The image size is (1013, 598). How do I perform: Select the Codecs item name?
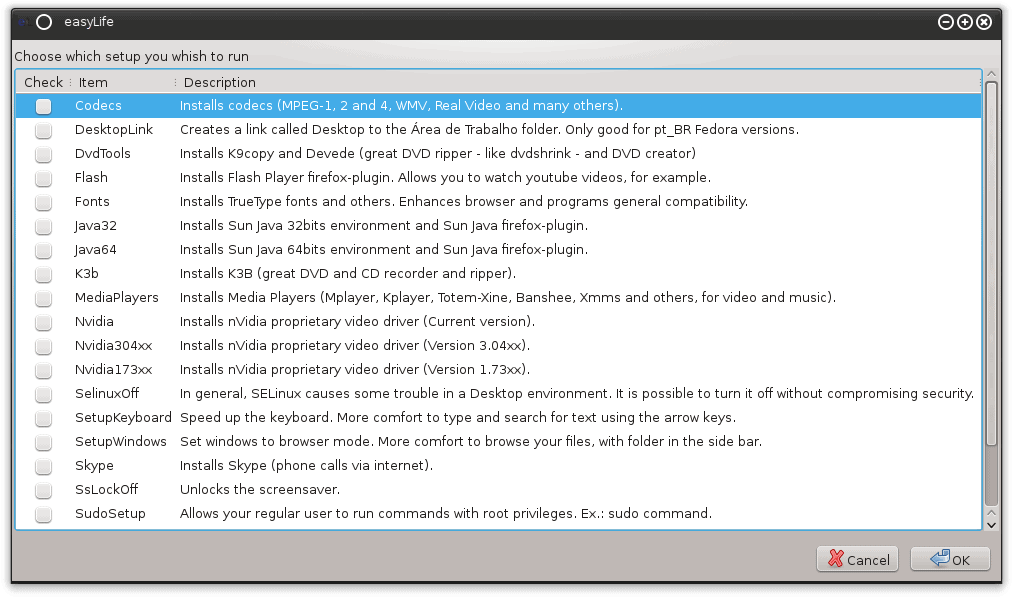click(x=98, y=106)
